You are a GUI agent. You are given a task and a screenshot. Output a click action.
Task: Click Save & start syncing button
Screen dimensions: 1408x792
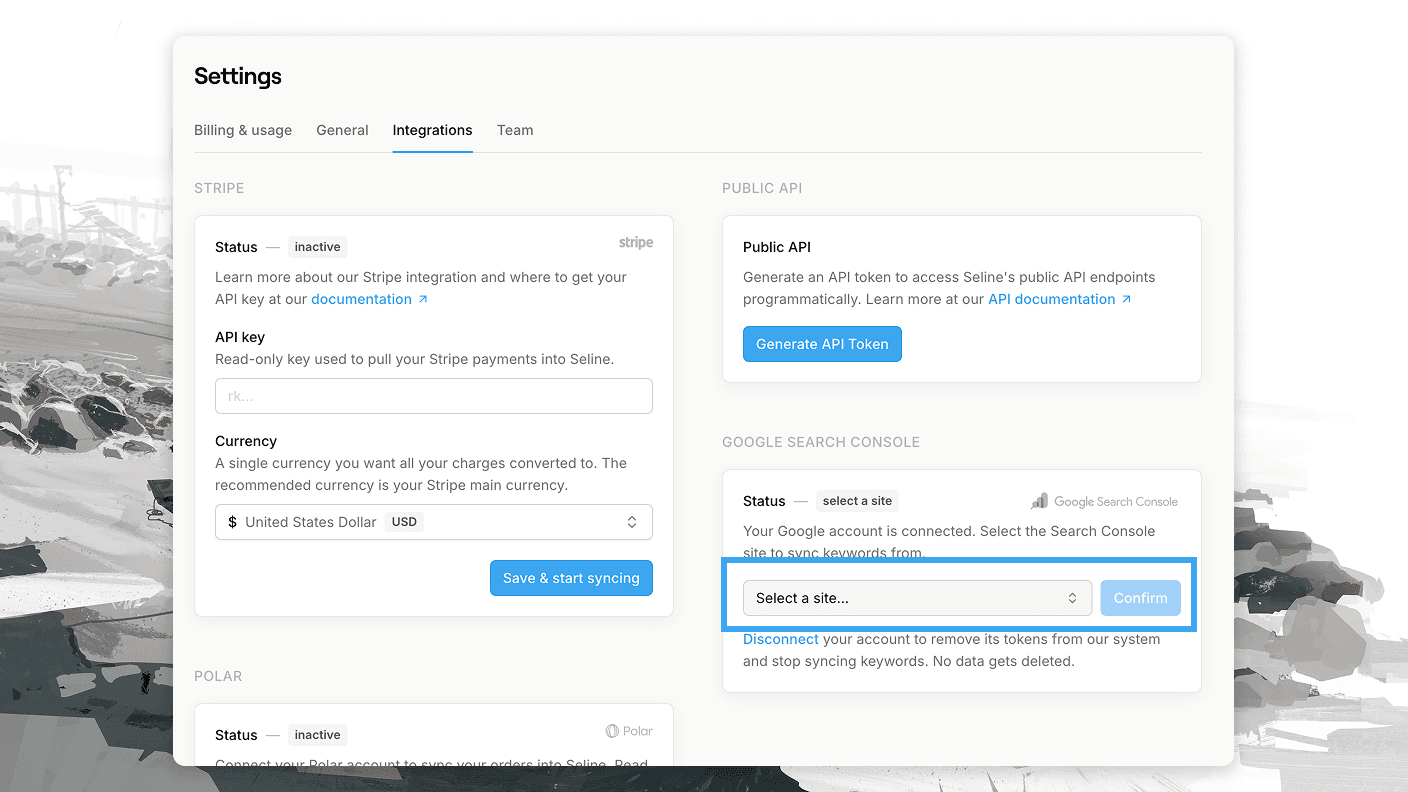click(571, 578)
